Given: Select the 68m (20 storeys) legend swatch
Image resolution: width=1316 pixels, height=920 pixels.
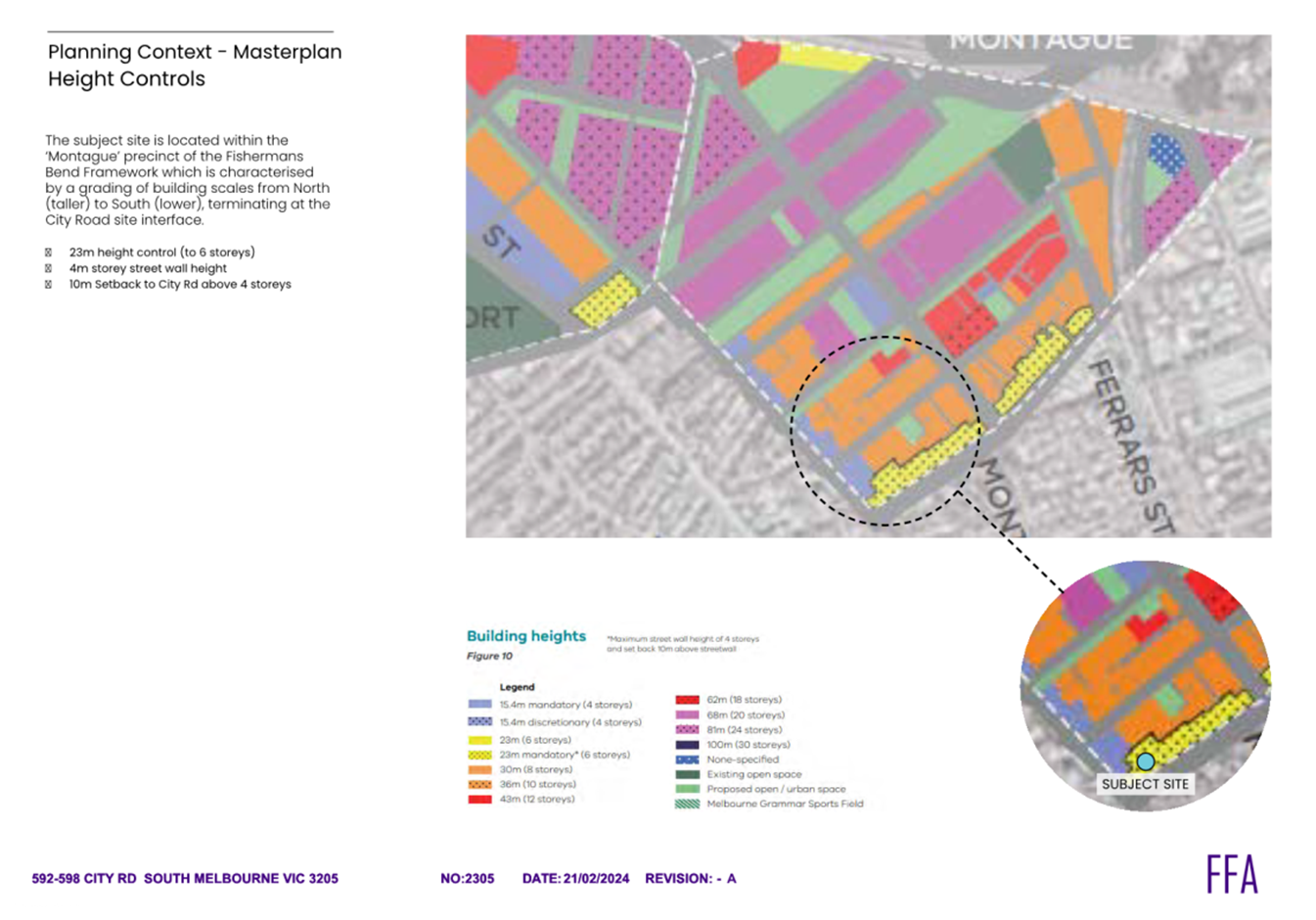Looking at the screenshot, I should (687, 714).
